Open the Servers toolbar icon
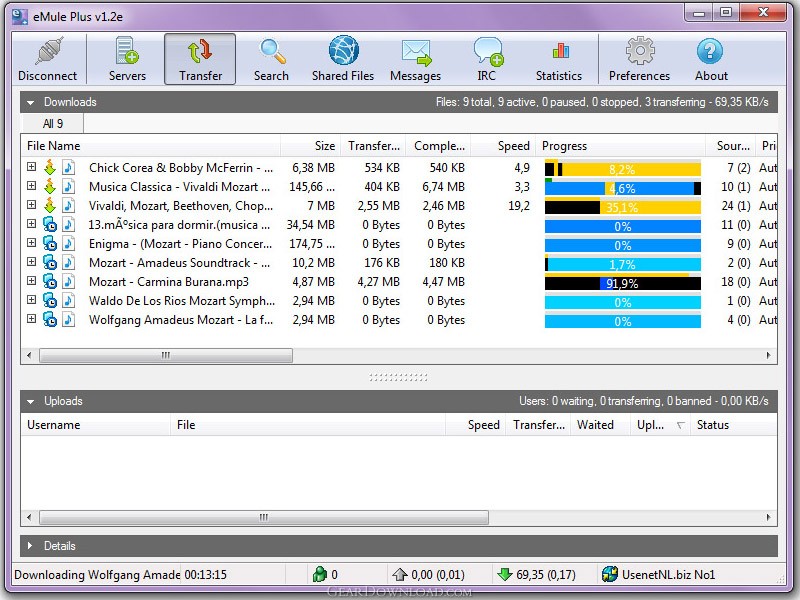 coord(127,51)
